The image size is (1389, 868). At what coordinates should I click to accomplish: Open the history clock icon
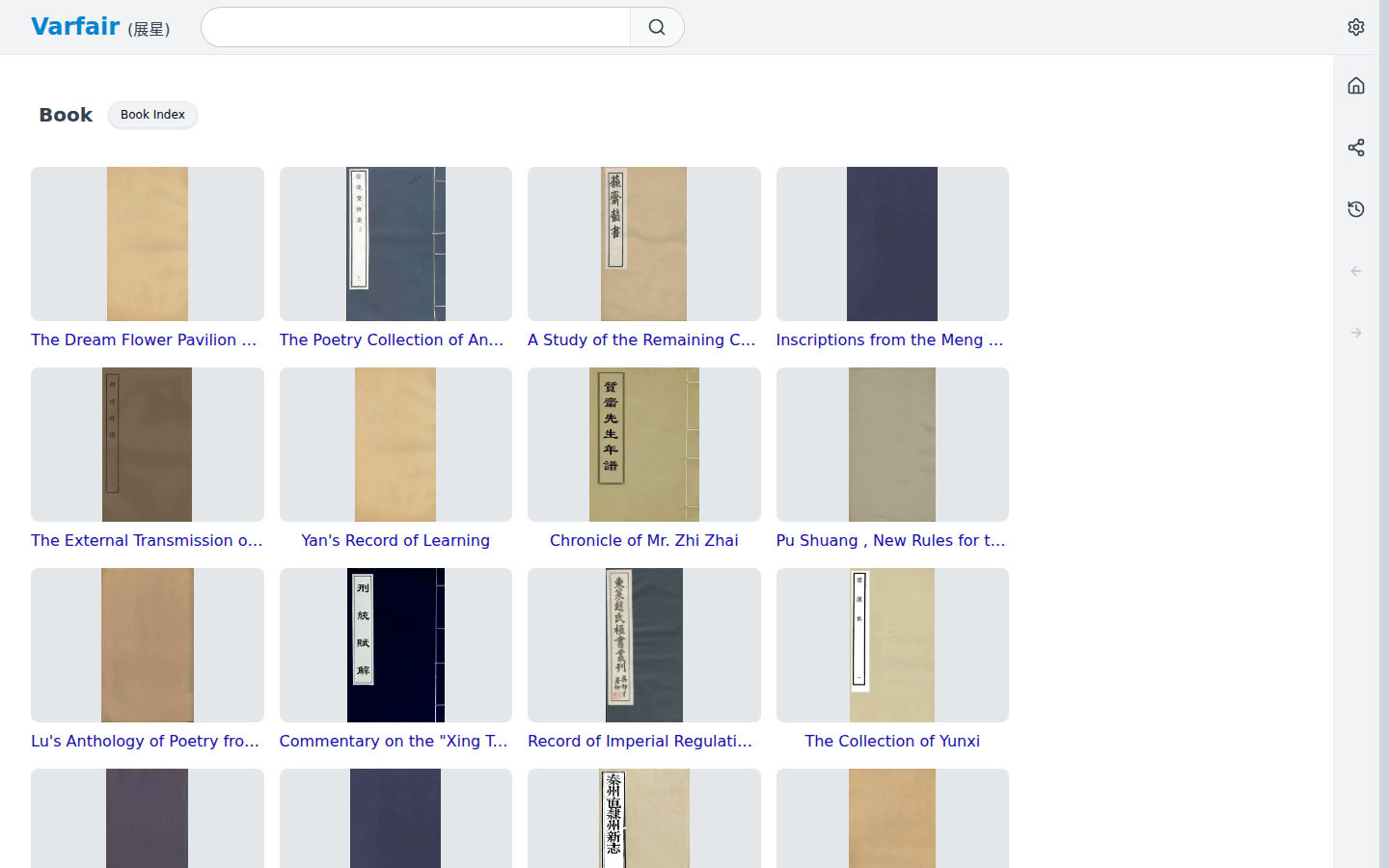pyautogui.click(x=1356, y=209)
